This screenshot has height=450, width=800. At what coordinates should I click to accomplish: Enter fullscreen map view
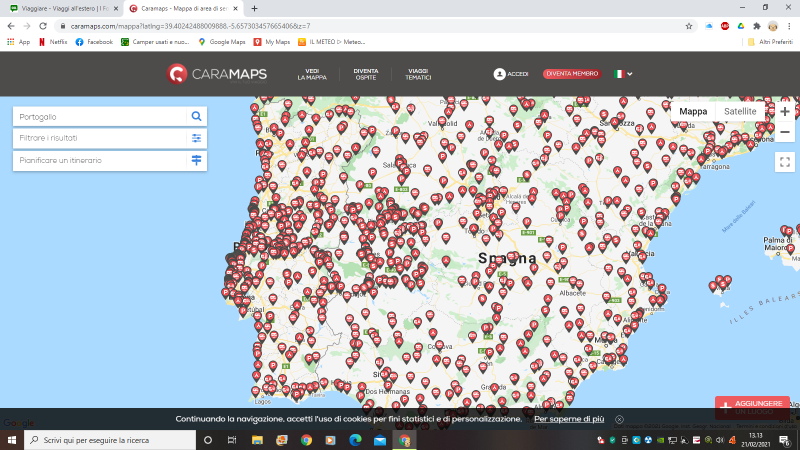coord(785,161)
